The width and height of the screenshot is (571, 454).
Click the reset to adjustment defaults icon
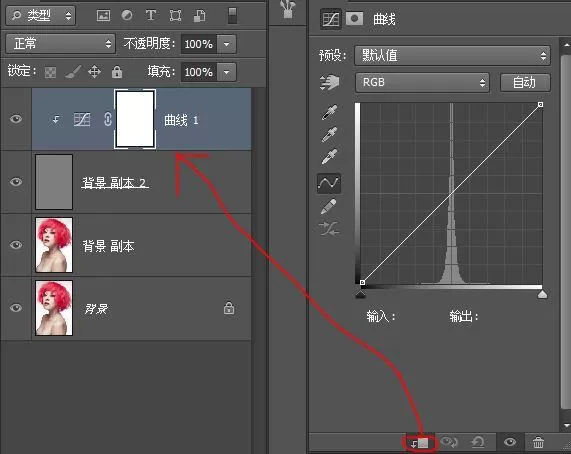478,442
